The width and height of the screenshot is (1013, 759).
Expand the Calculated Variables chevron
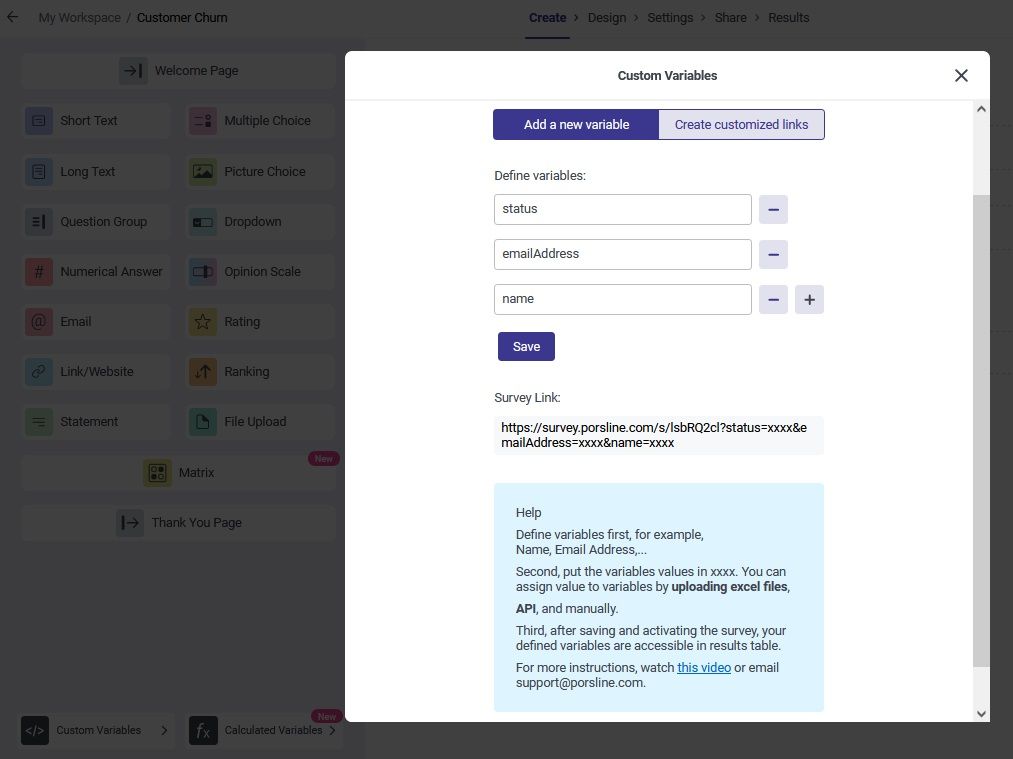click(x=333, y=731)
